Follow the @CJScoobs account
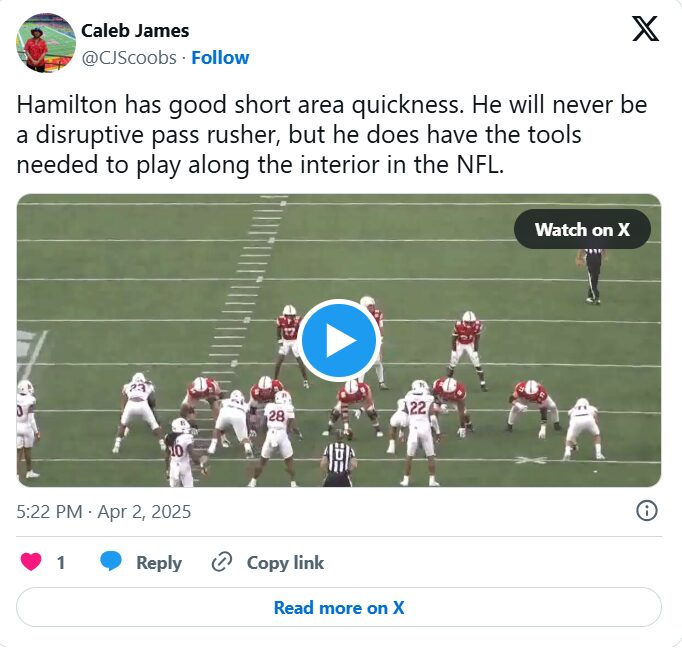This screenshot has height=662, width=682. coord(220,57)
